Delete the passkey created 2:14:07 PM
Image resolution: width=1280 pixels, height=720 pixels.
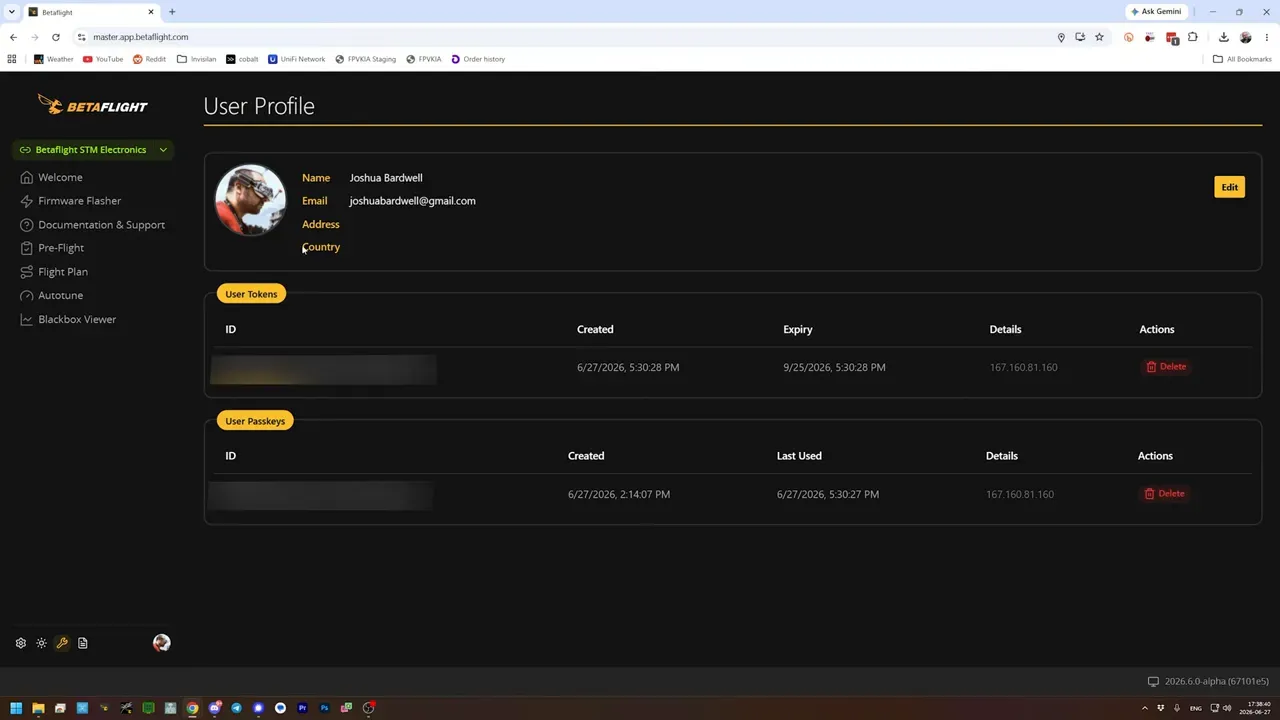tap(1165, 494)
